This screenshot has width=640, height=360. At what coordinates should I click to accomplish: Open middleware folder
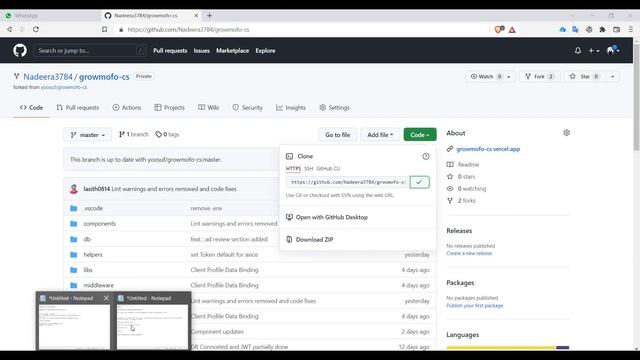click(99, 285)
